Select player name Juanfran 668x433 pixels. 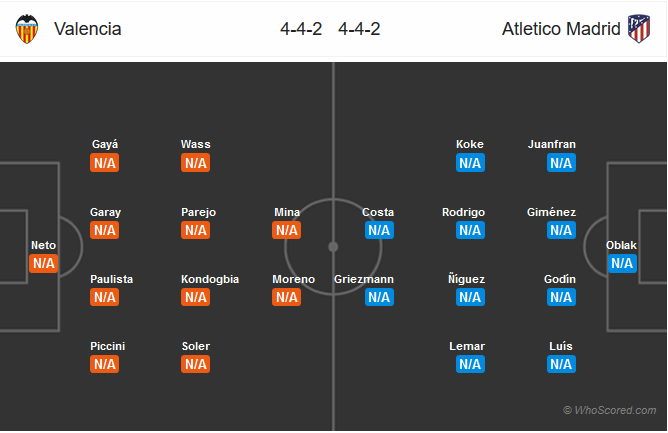pyautogui.click(x=552, y=144)
